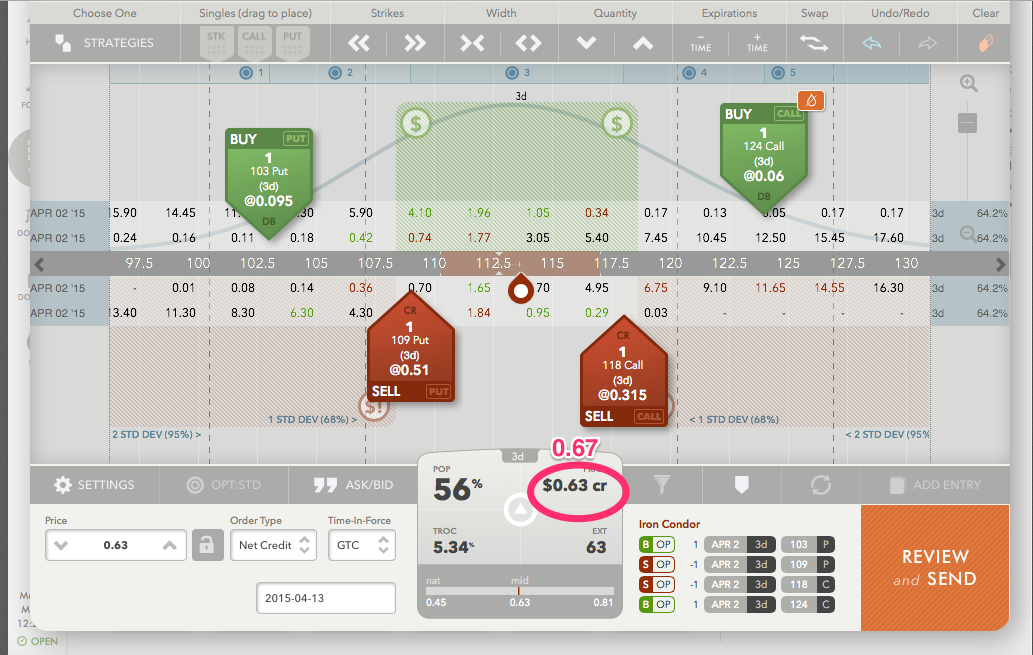Click APR 2 expiration of the 103 leg
This screenshot has width=1033, height=655.
click(725, 544)
